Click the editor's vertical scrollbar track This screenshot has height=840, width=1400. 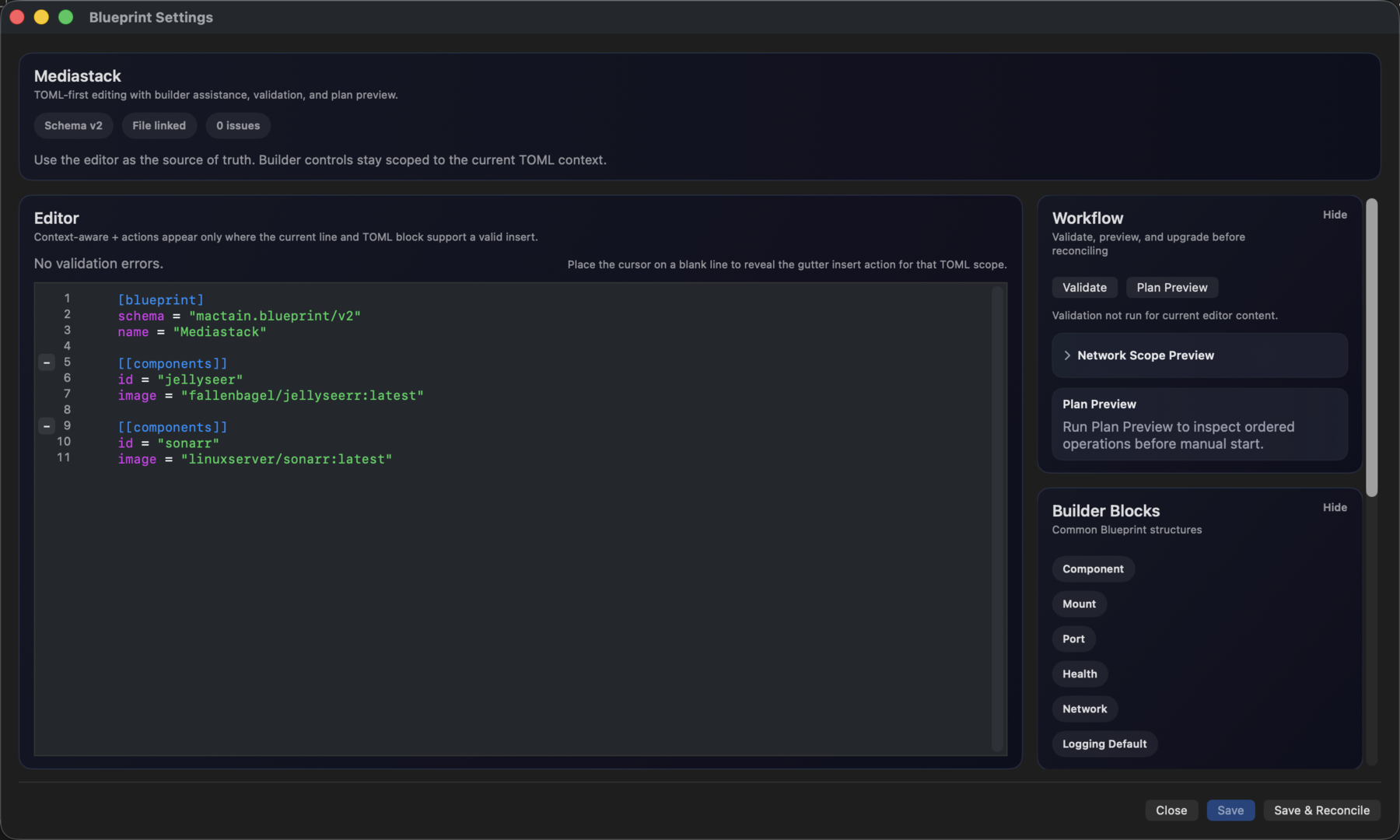[997, 519]
